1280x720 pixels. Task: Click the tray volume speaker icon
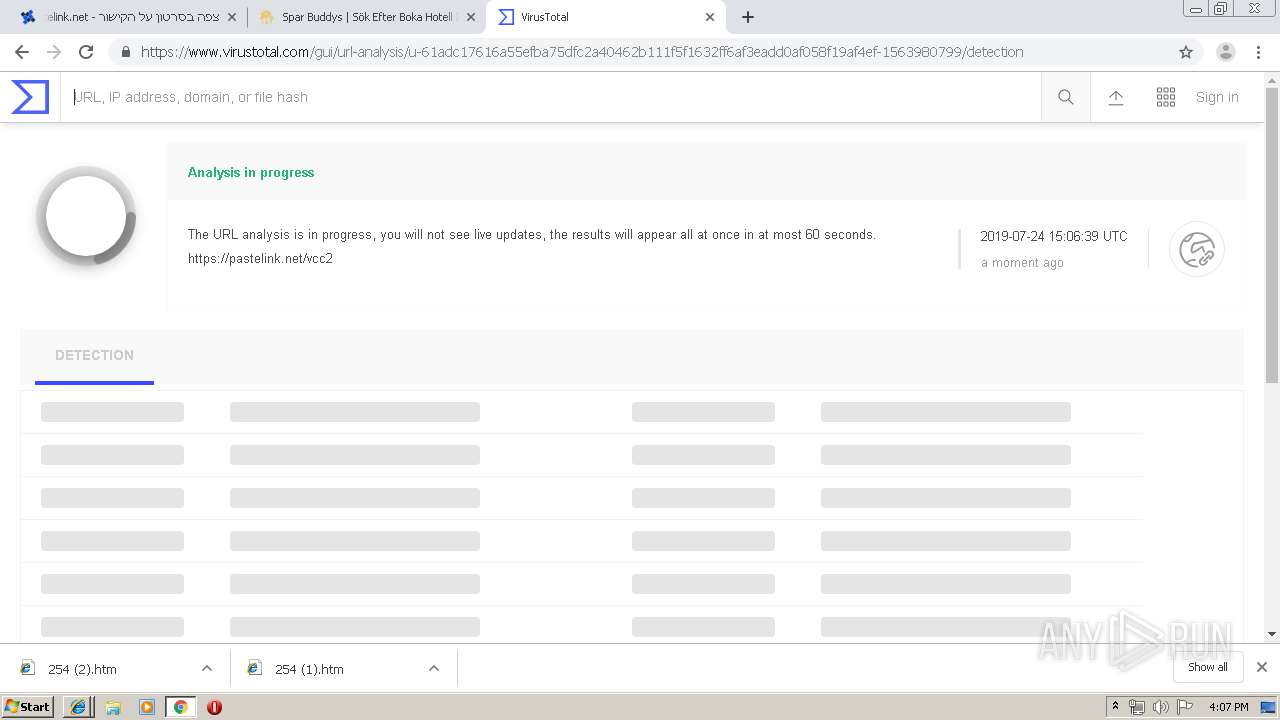[x=1161, y=707]
